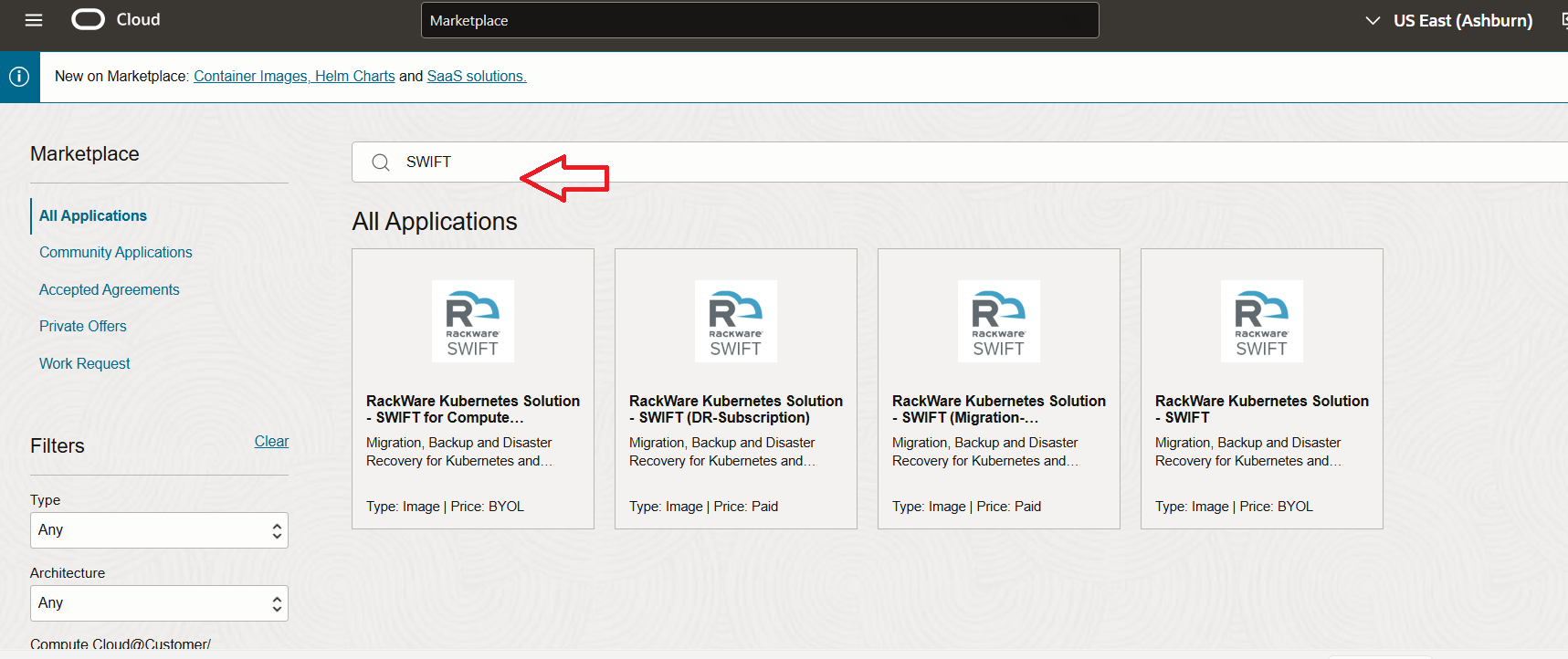Click 'Type: Image | Price: Paid' on DR-Subscription card
The image size is (1568, 659).
(704, 507)
